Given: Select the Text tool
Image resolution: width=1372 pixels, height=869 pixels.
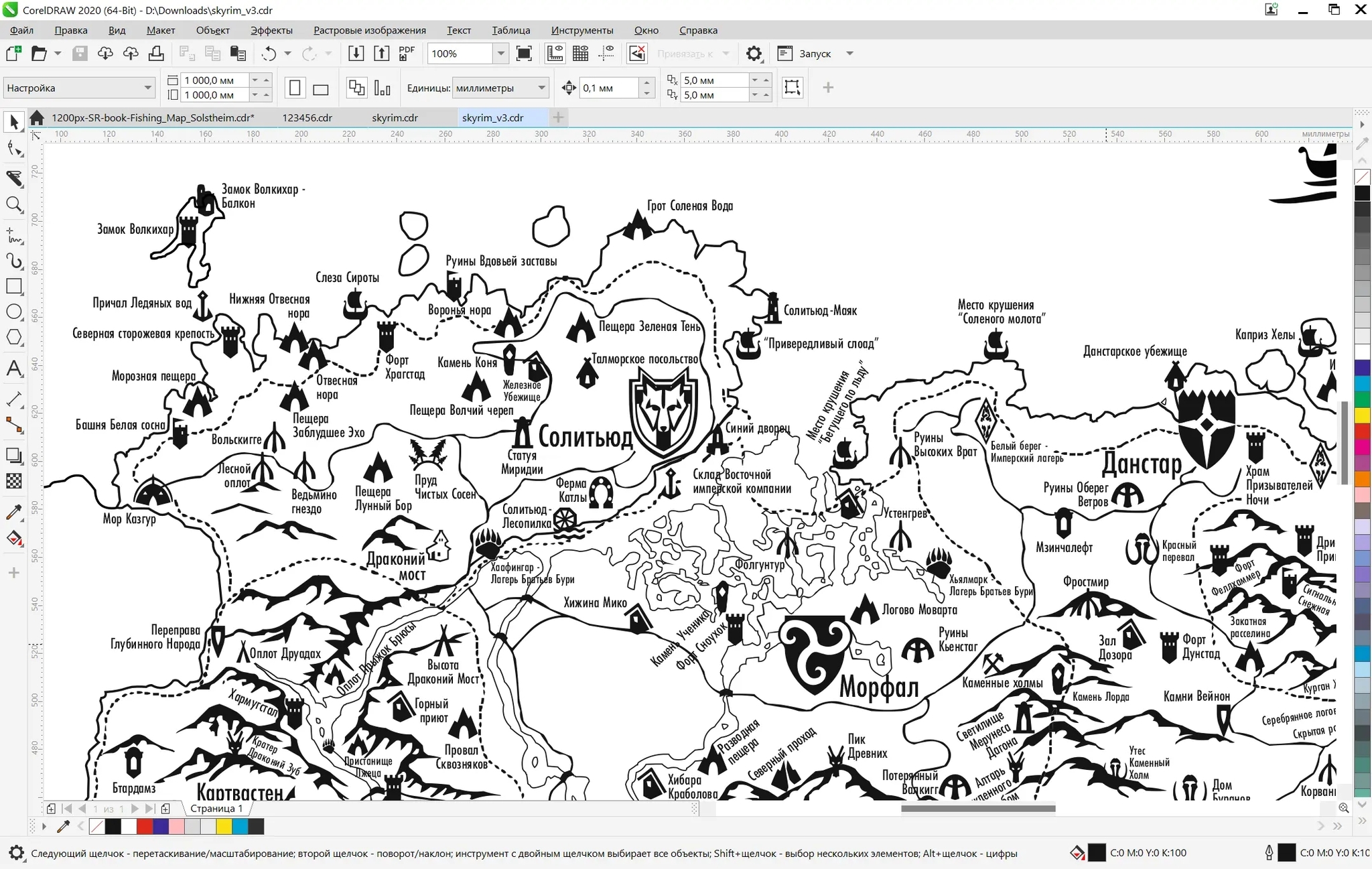Looking at the screenshot, I should point(14,368).
